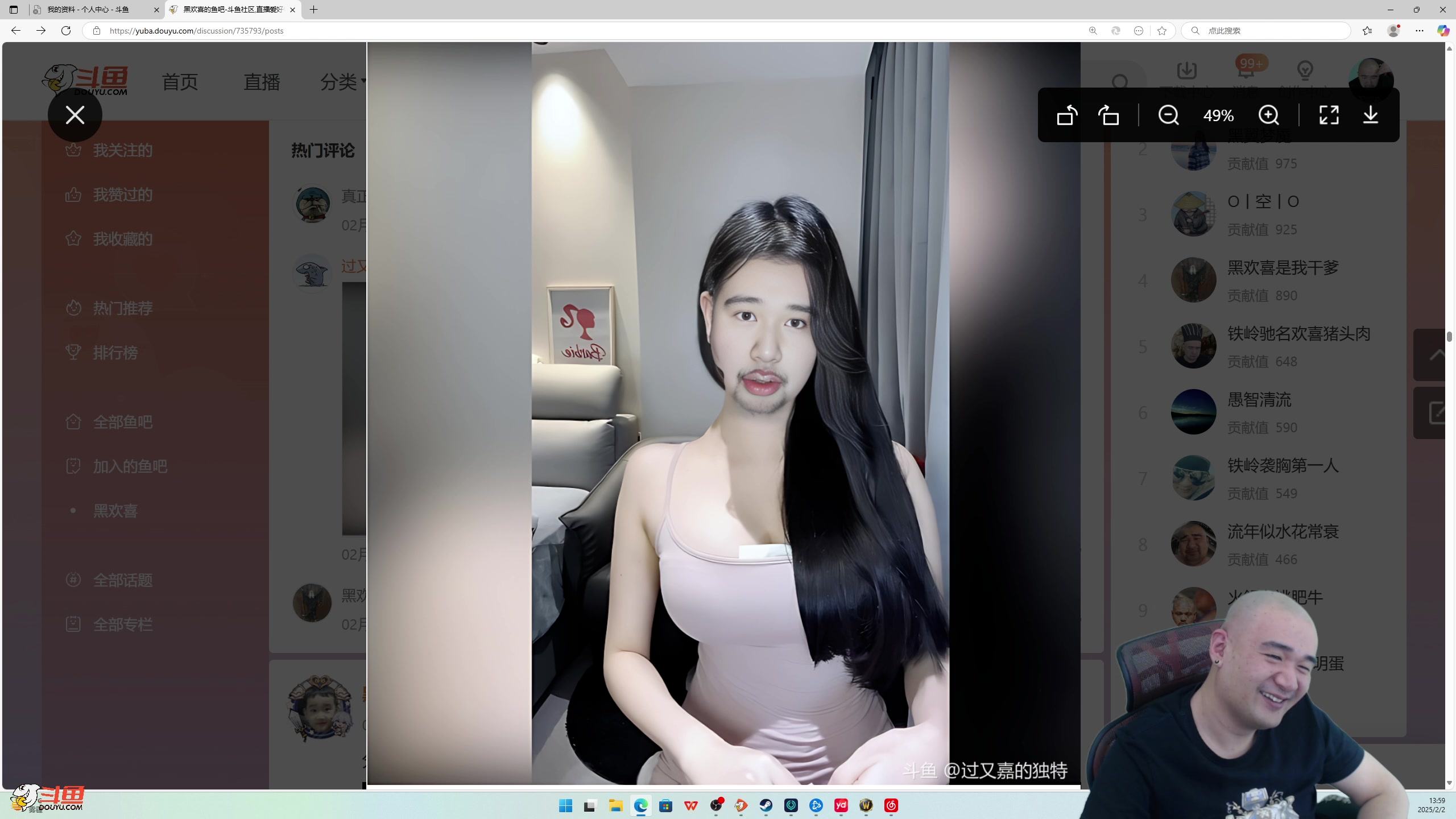Toggle fullscreen in image viewer

tap(1329, 115)
